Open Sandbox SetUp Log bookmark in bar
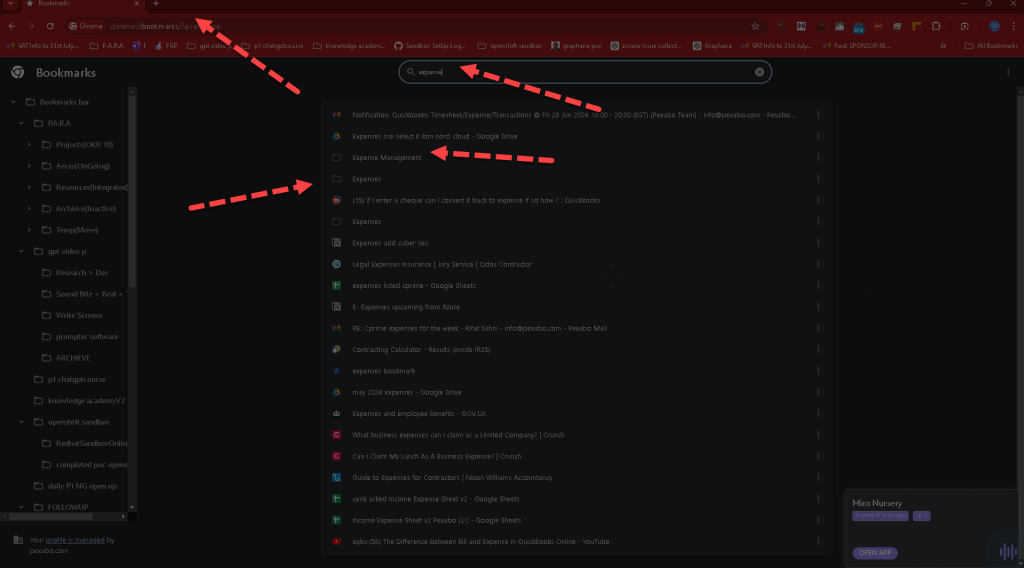Viewport: 1024px width, 568px height. point(430,46)
